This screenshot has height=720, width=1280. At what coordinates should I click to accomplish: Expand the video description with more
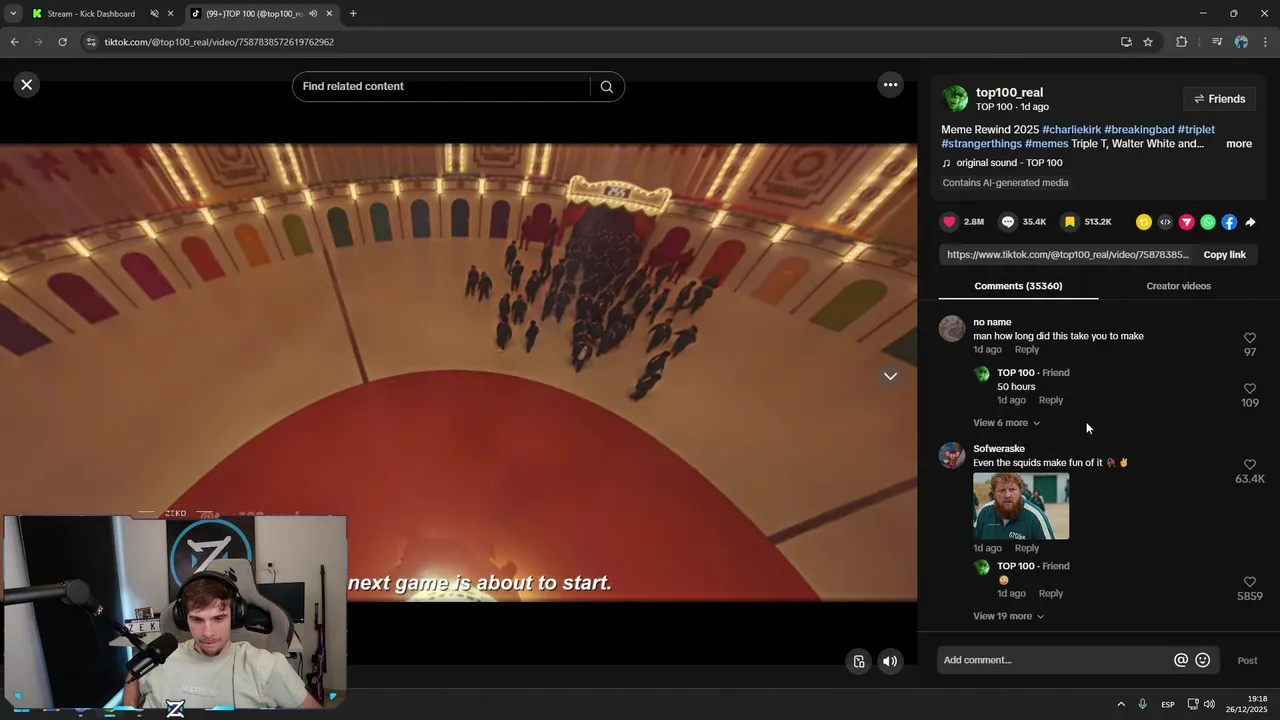1239,144
